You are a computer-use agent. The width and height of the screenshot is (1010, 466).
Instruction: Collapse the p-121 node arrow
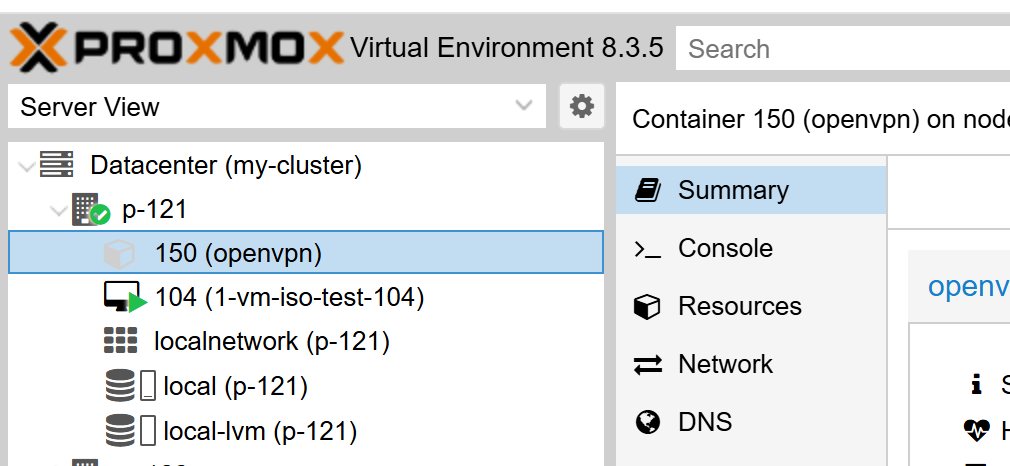pyautogui.click(x=59, y=210)
